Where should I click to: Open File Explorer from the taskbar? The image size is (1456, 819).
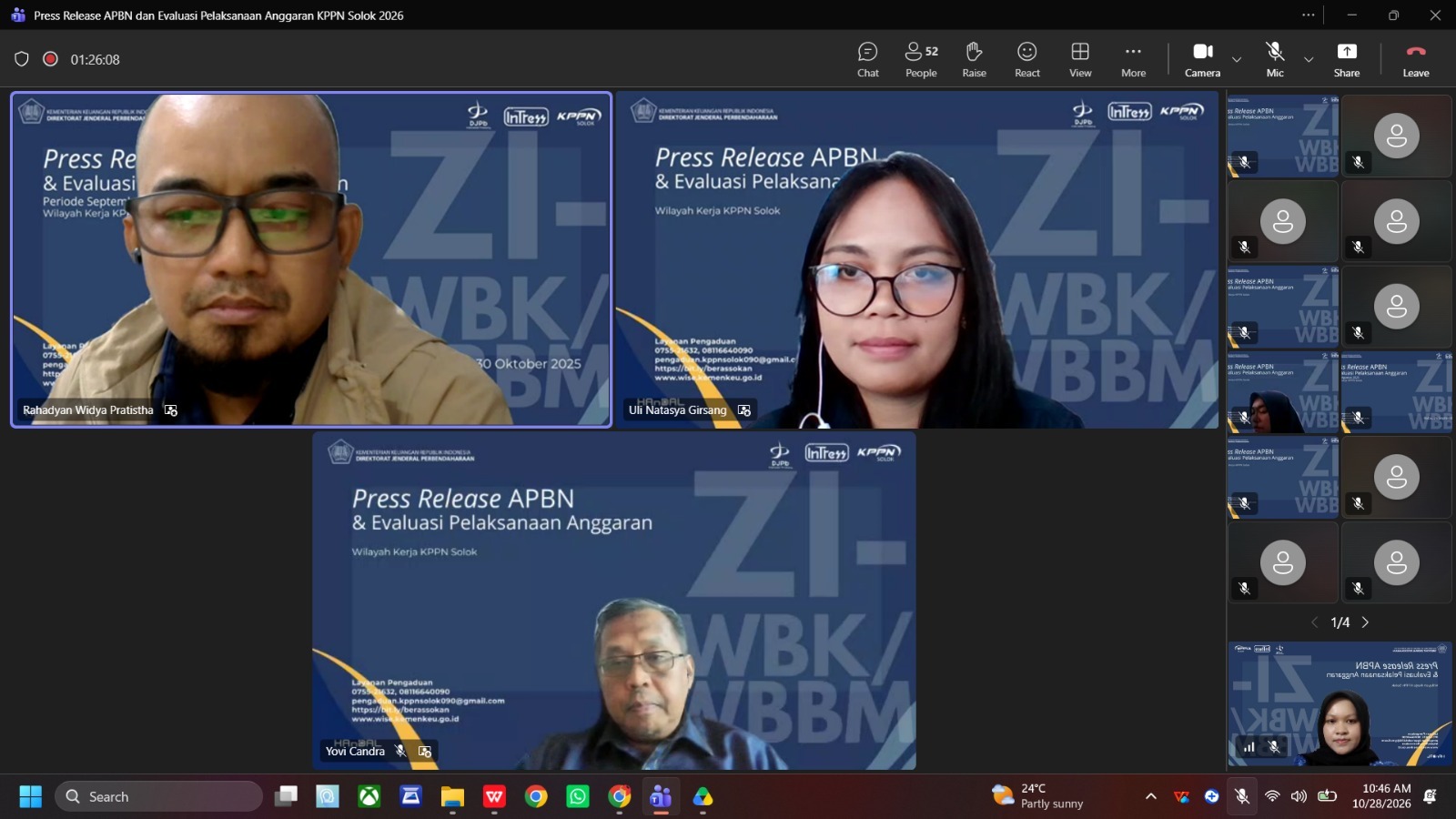pos(452,797)
